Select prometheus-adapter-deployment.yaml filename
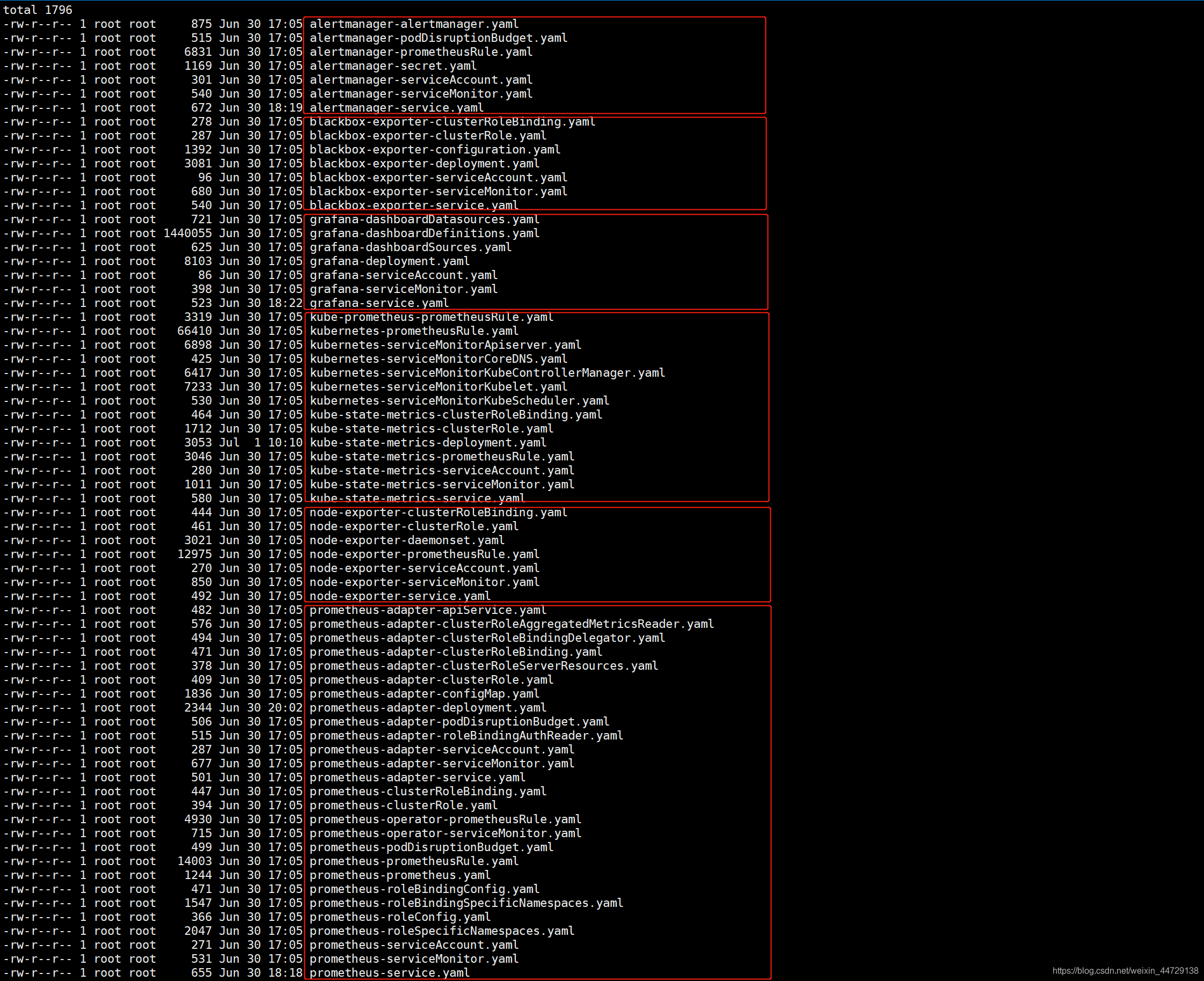Screen dimensions: 1204x981 [x=428, y=707]
